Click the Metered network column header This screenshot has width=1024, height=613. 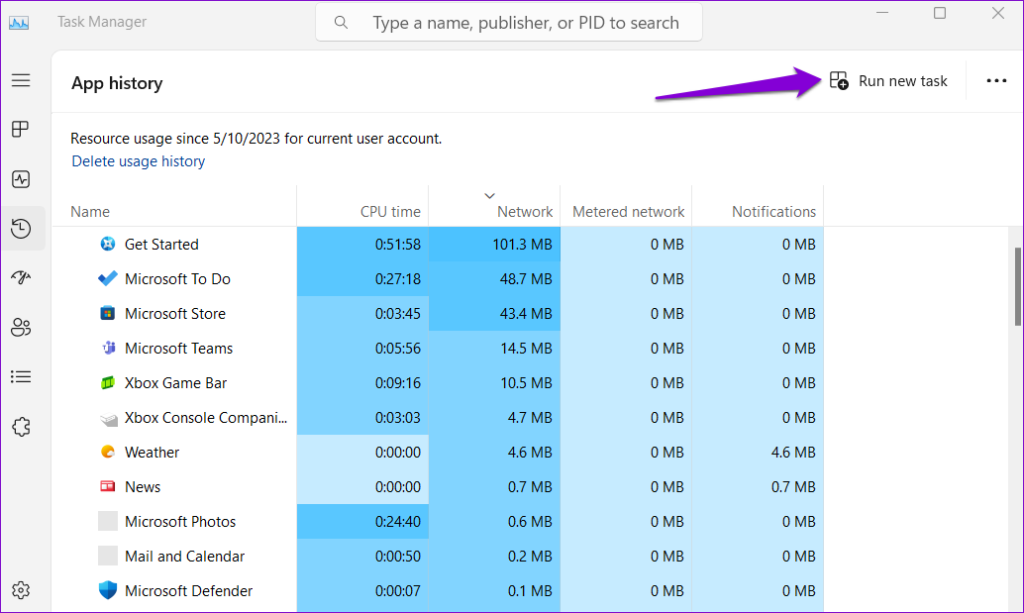tap(628, 212)
